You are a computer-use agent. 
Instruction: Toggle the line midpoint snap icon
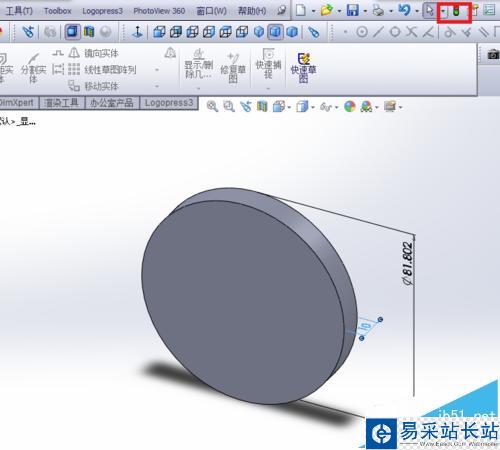click(x=378, y=32)
